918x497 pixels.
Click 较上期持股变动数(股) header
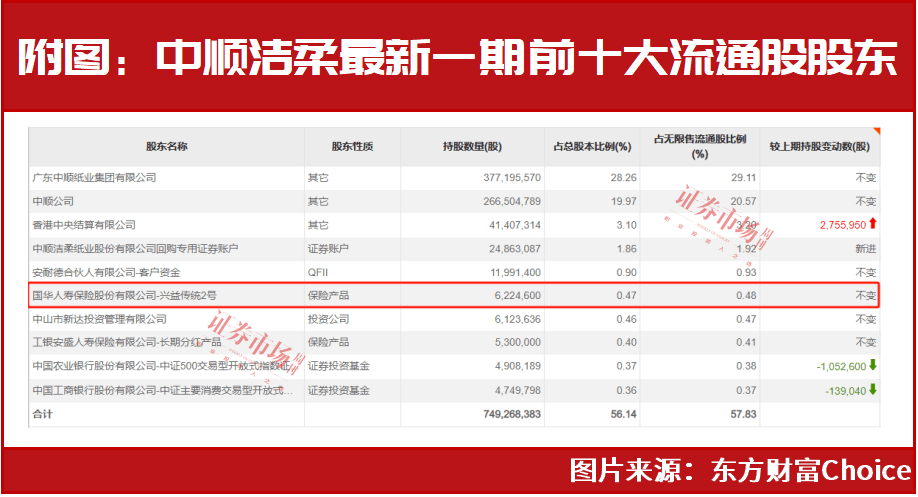point(820,146)
